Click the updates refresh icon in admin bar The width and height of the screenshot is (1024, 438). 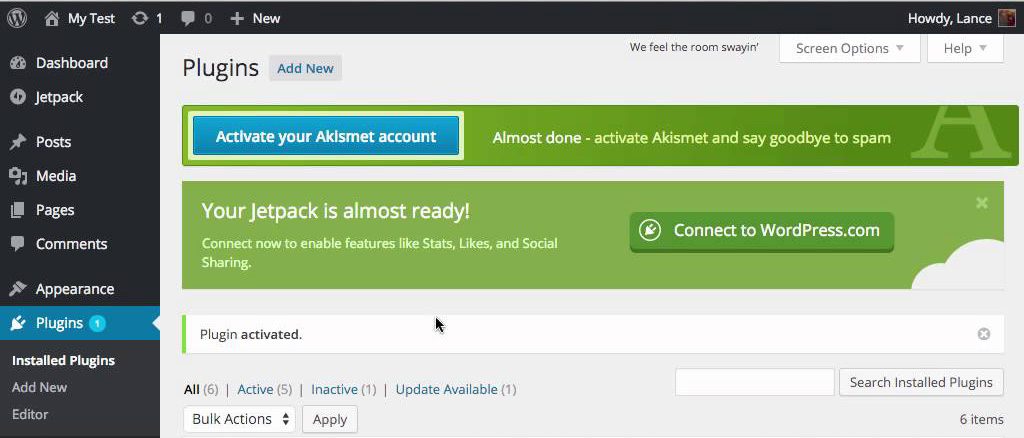tap(140, 18)
